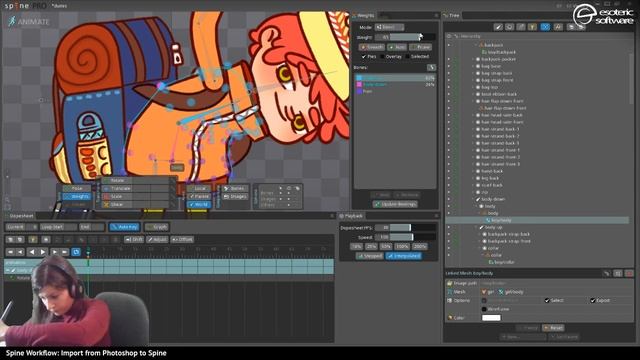The width and height of the screenshot is (640, 360).
Task: Switch to the Dopesheet tab
Action: tap(20, 216)
